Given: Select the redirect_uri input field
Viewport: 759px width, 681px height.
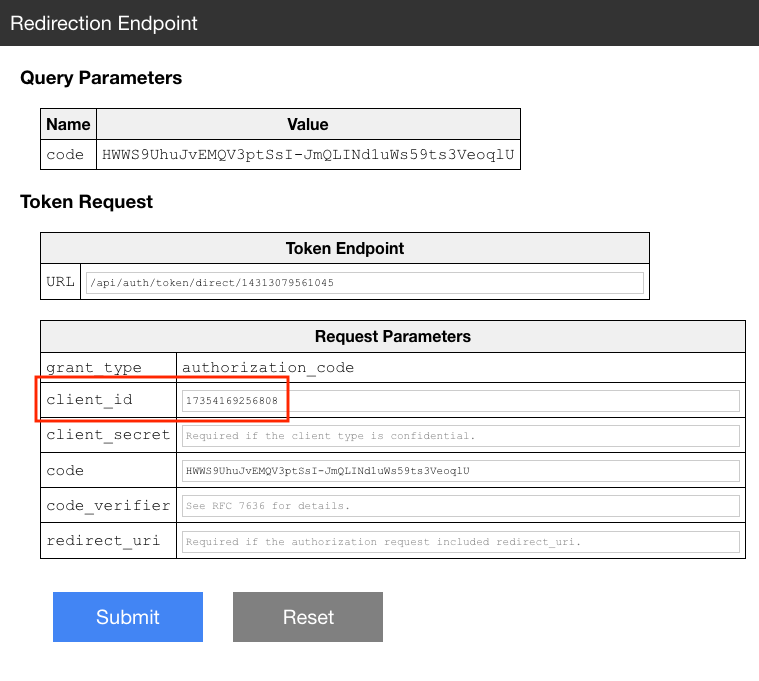Looking at the screenshot, I should pyautogui.click(x=461, y=542).
